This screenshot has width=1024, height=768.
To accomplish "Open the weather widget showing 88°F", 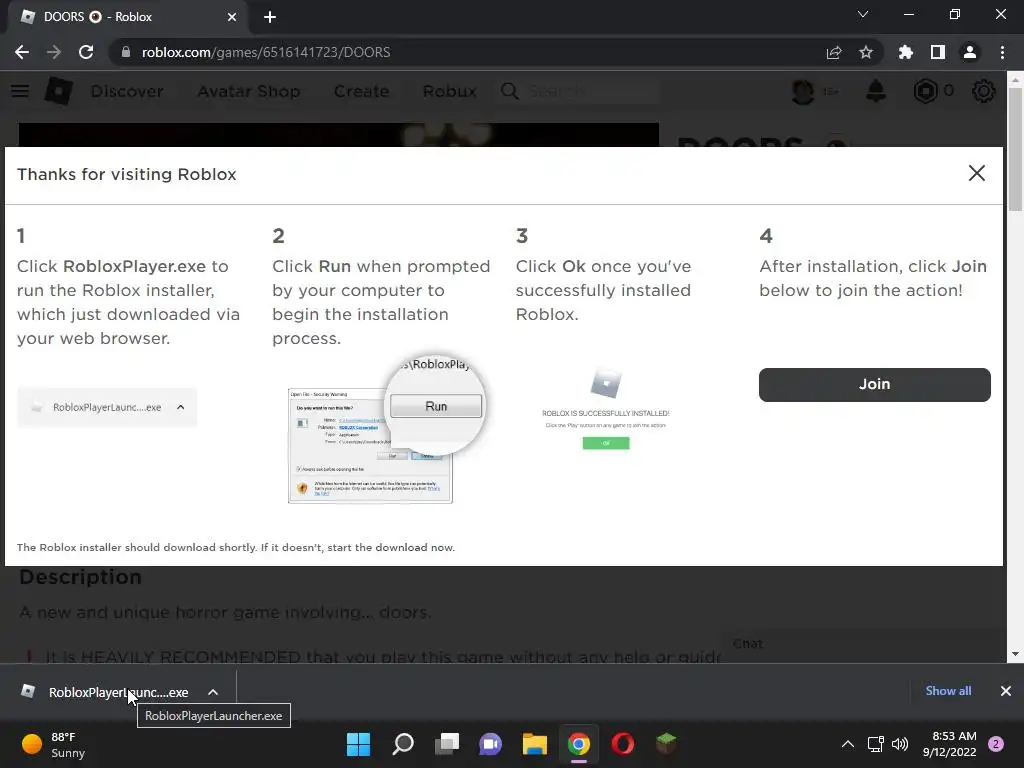I will pos(54,744).
